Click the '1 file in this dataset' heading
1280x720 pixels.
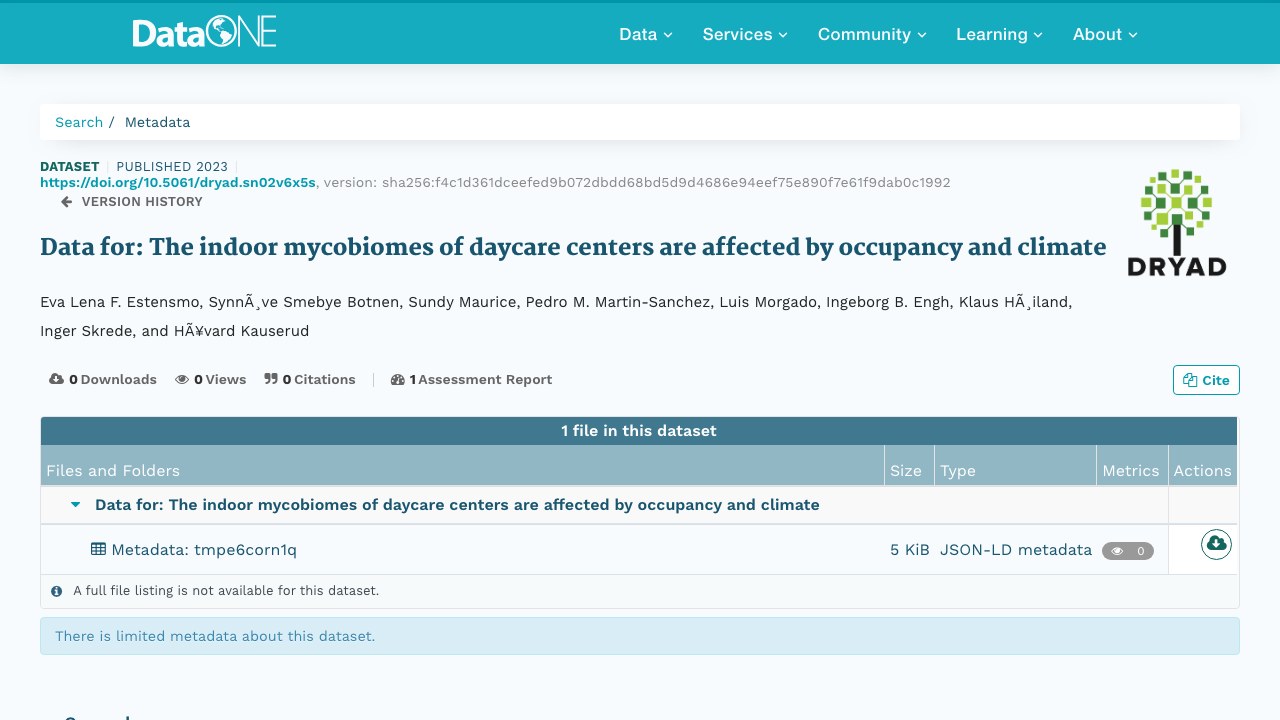[x=639, y=431]
